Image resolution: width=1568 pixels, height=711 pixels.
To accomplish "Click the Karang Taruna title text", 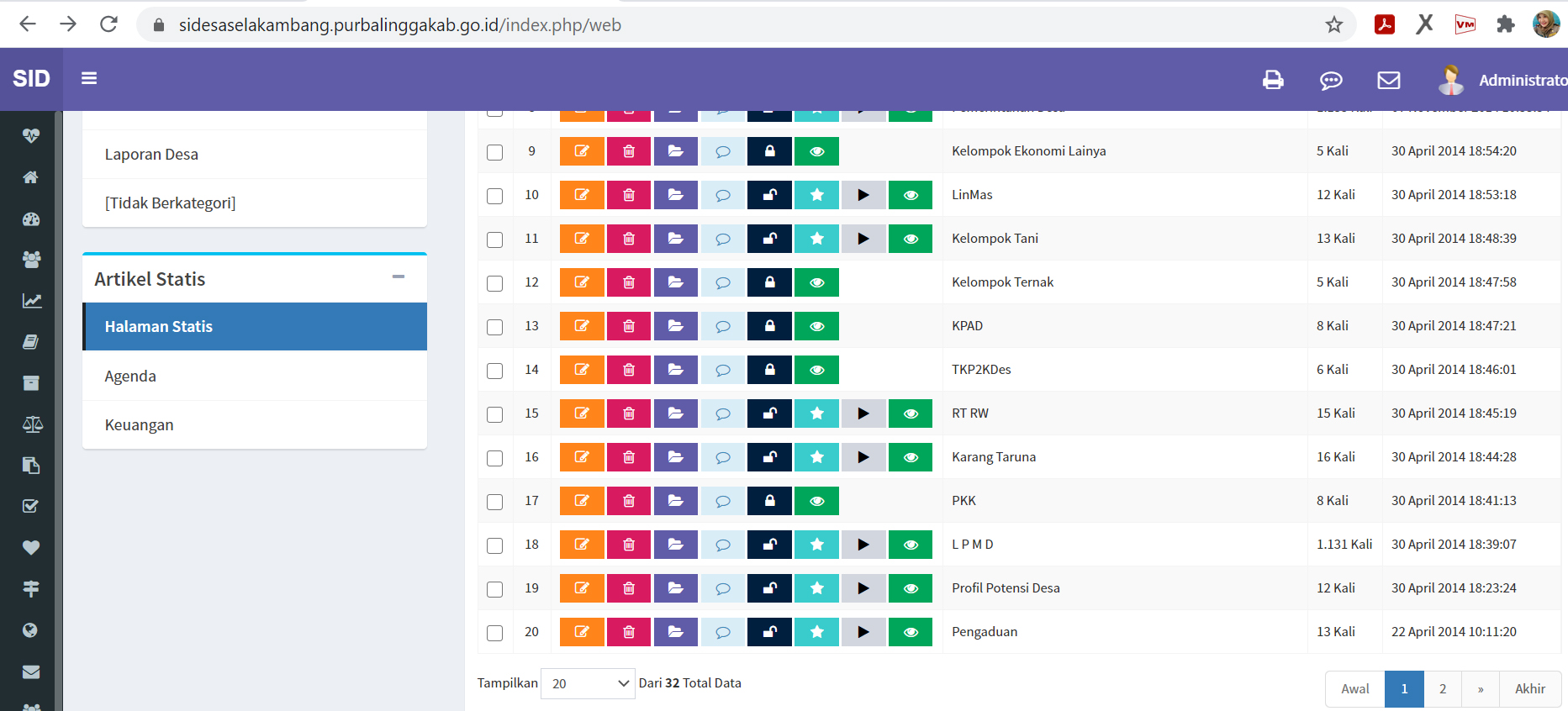I will 994,457.
